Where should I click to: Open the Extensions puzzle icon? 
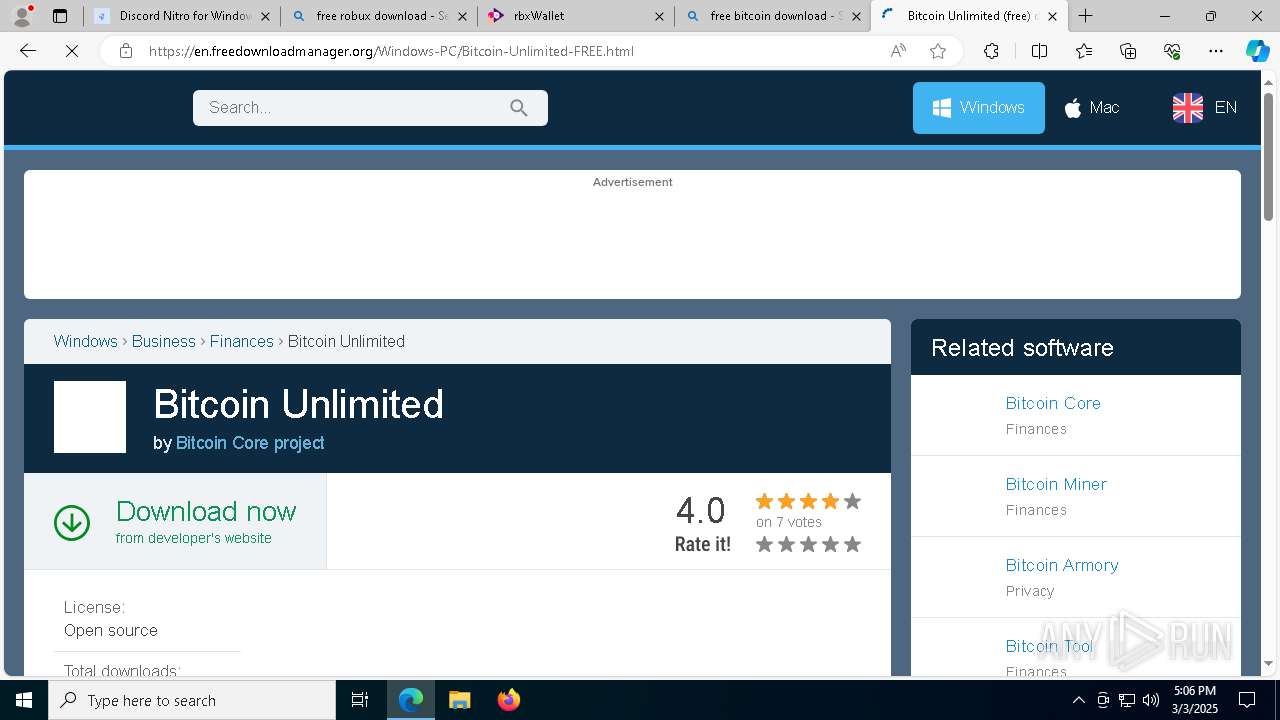pos(991,51)
